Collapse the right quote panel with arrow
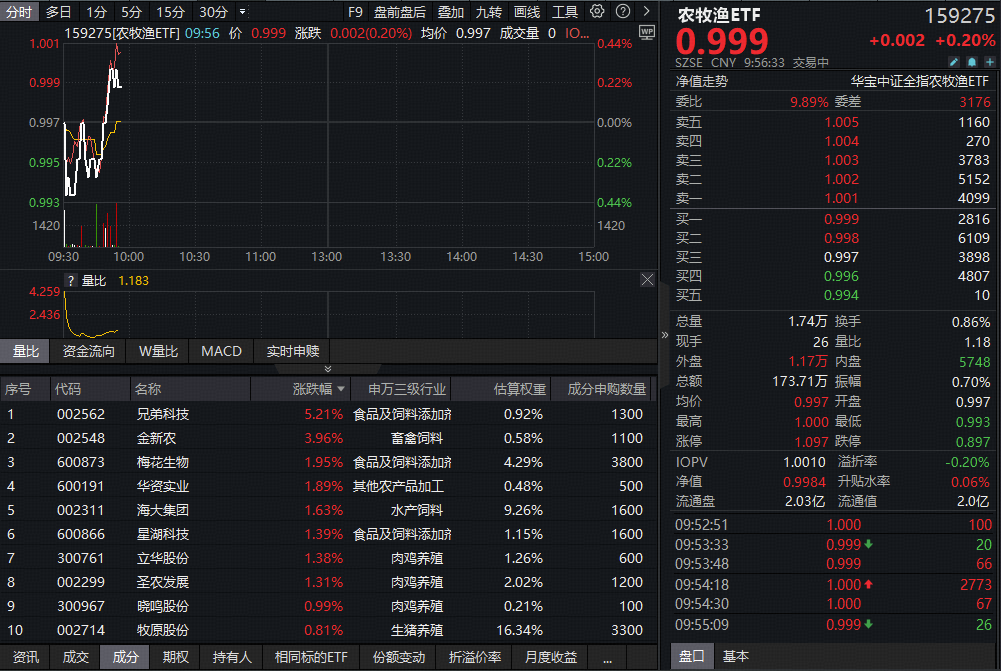Viewport: 1001px width, 671px height. pyautogui.click(x=664, y=335)
